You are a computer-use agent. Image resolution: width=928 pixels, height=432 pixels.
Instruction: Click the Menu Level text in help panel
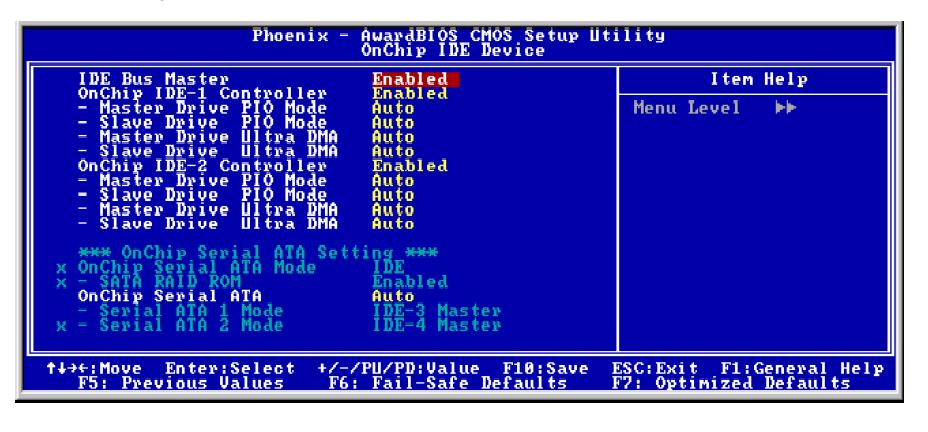[687, 108]
